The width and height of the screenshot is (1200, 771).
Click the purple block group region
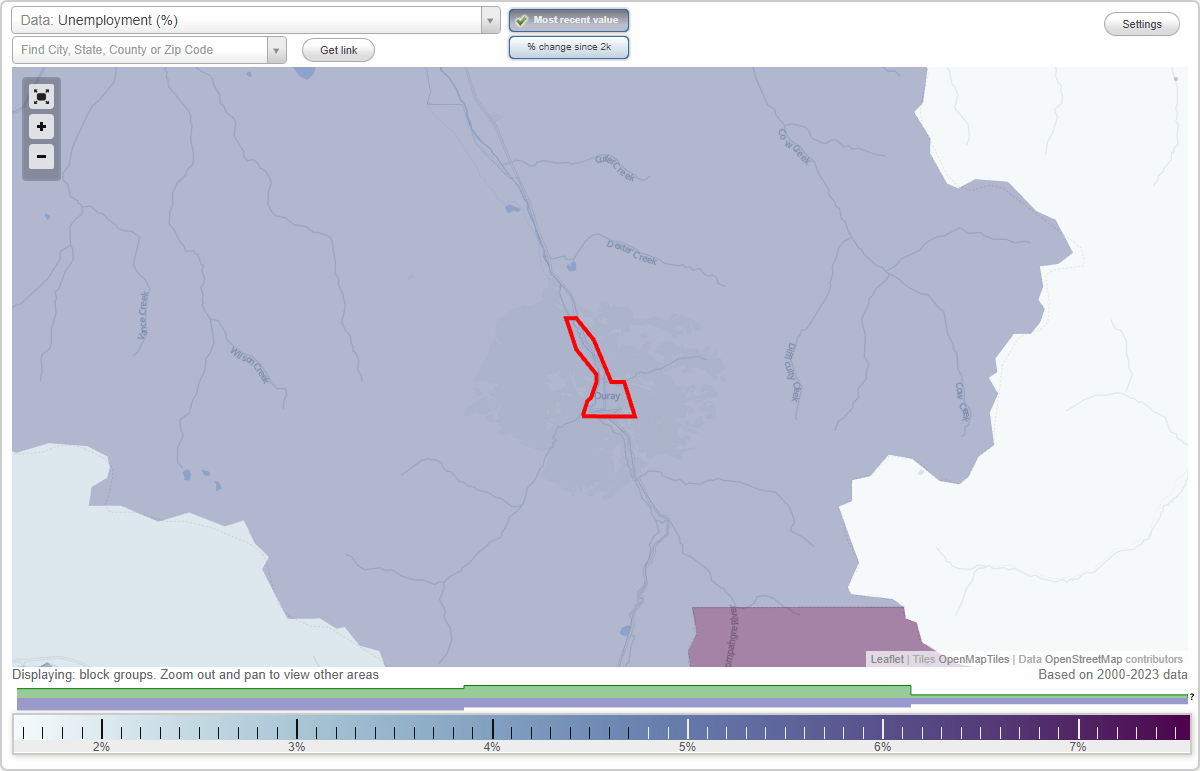800,635
